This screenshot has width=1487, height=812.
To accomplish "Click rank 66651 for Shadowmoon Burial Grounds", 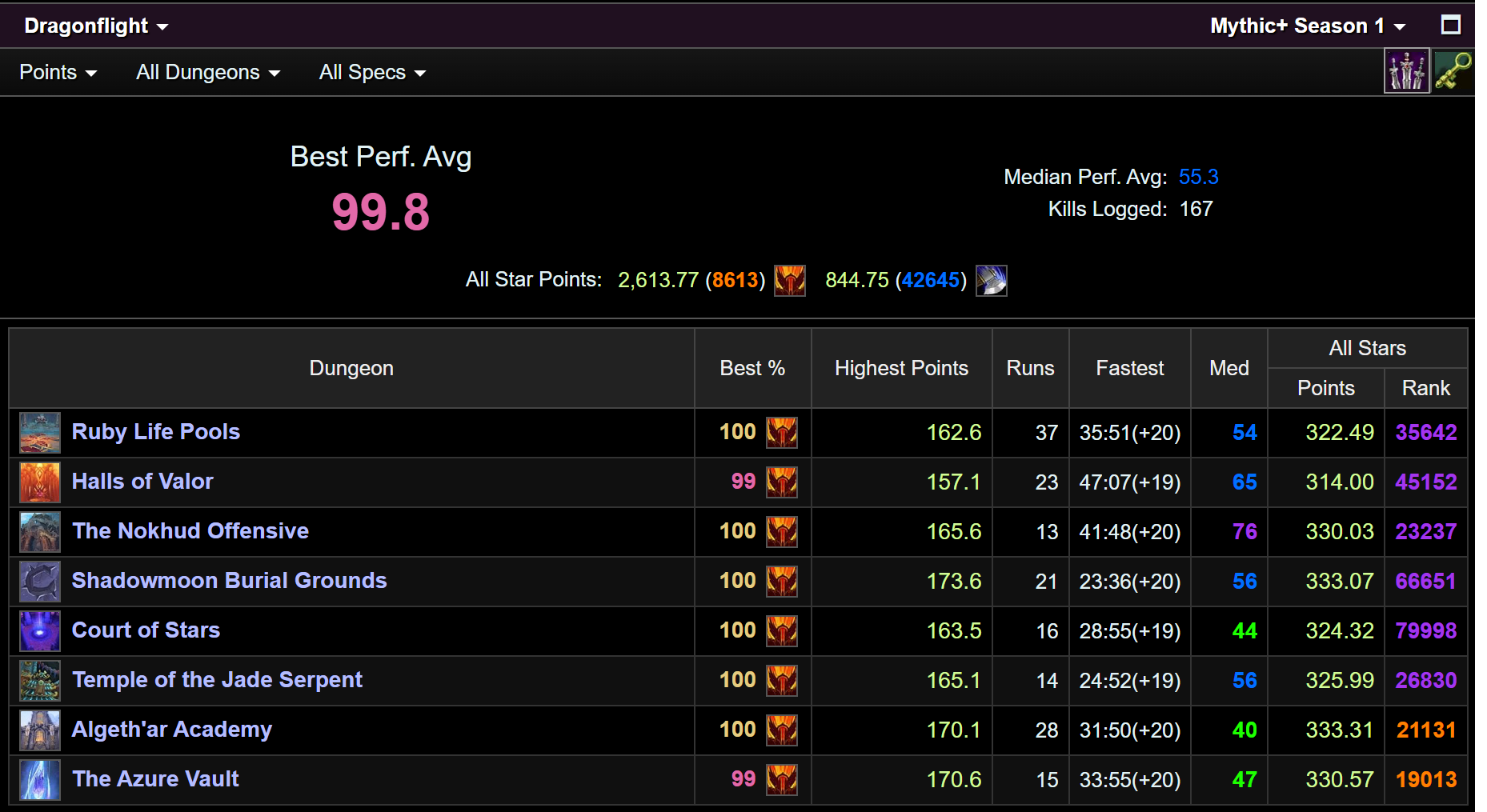I will pos(1426,582).
